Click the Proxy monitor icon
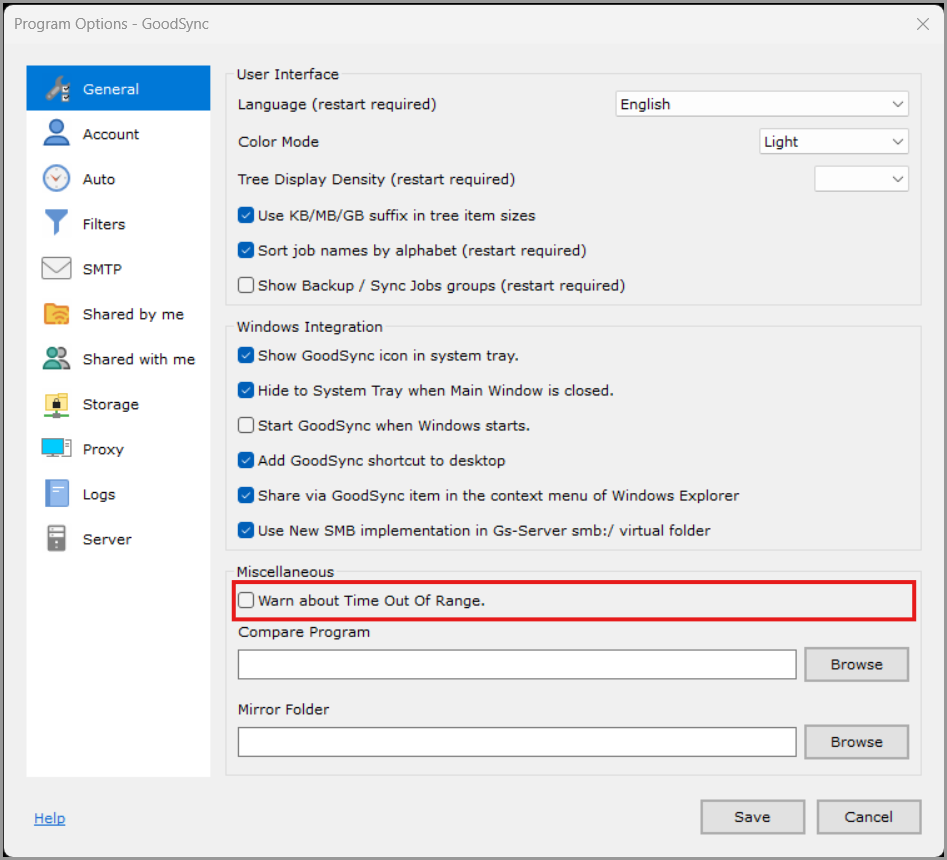The width and height of the screenshot is (947, 860). click(56, 449)
